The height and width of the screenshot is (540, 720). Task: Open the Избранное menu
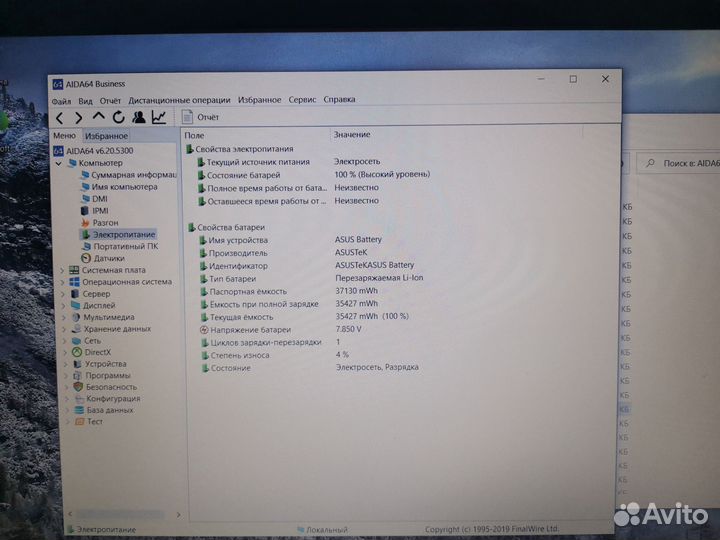(x=259, y=100)
